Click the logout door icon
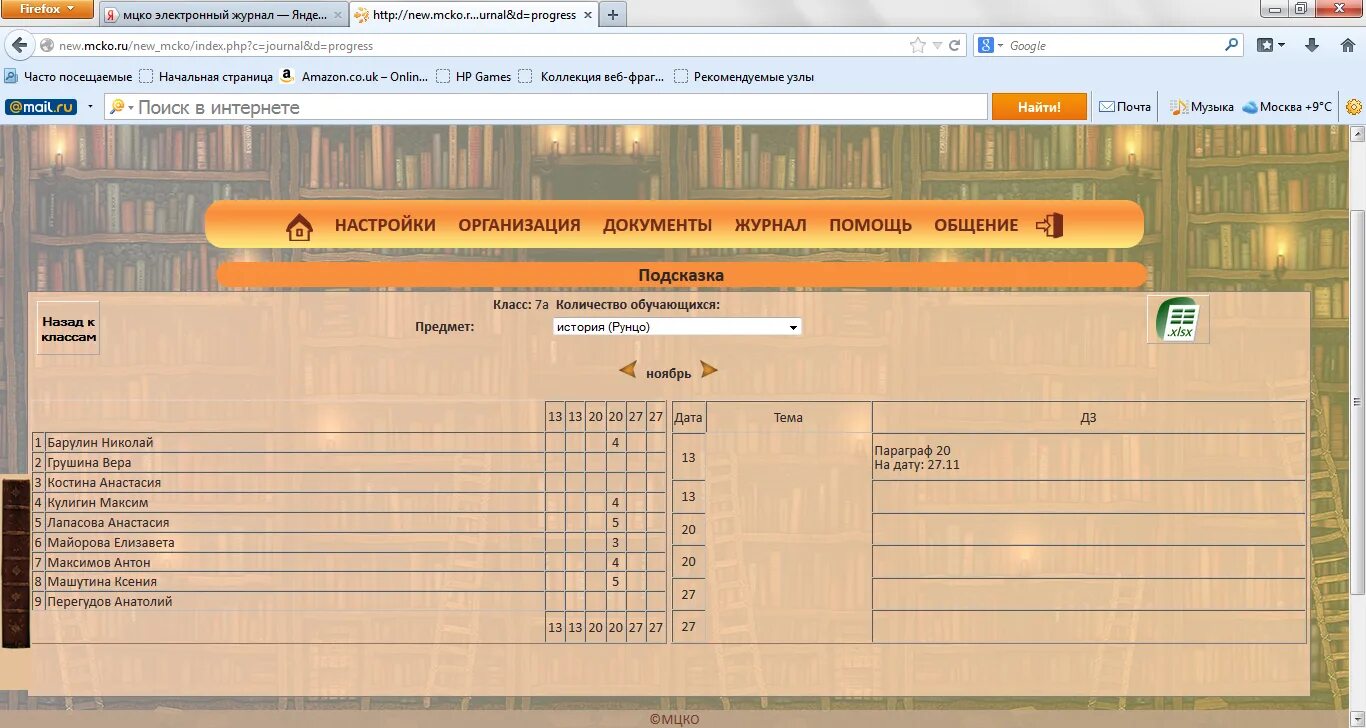1366x728 pixels. coord(1050,226)
